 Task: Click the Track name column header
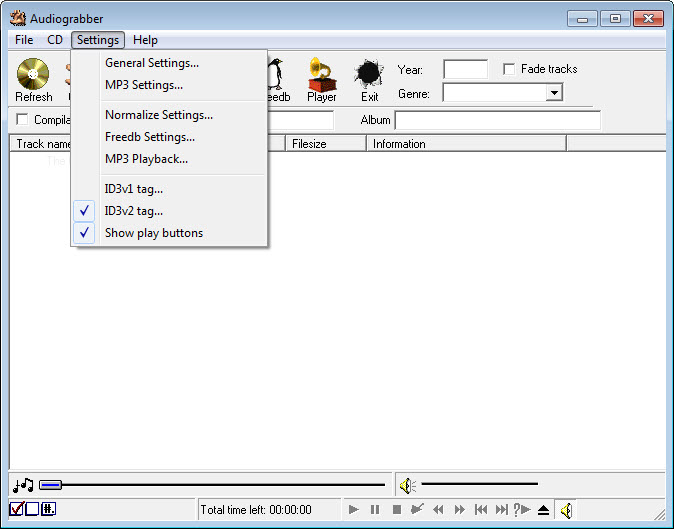[x=41, y=144]
